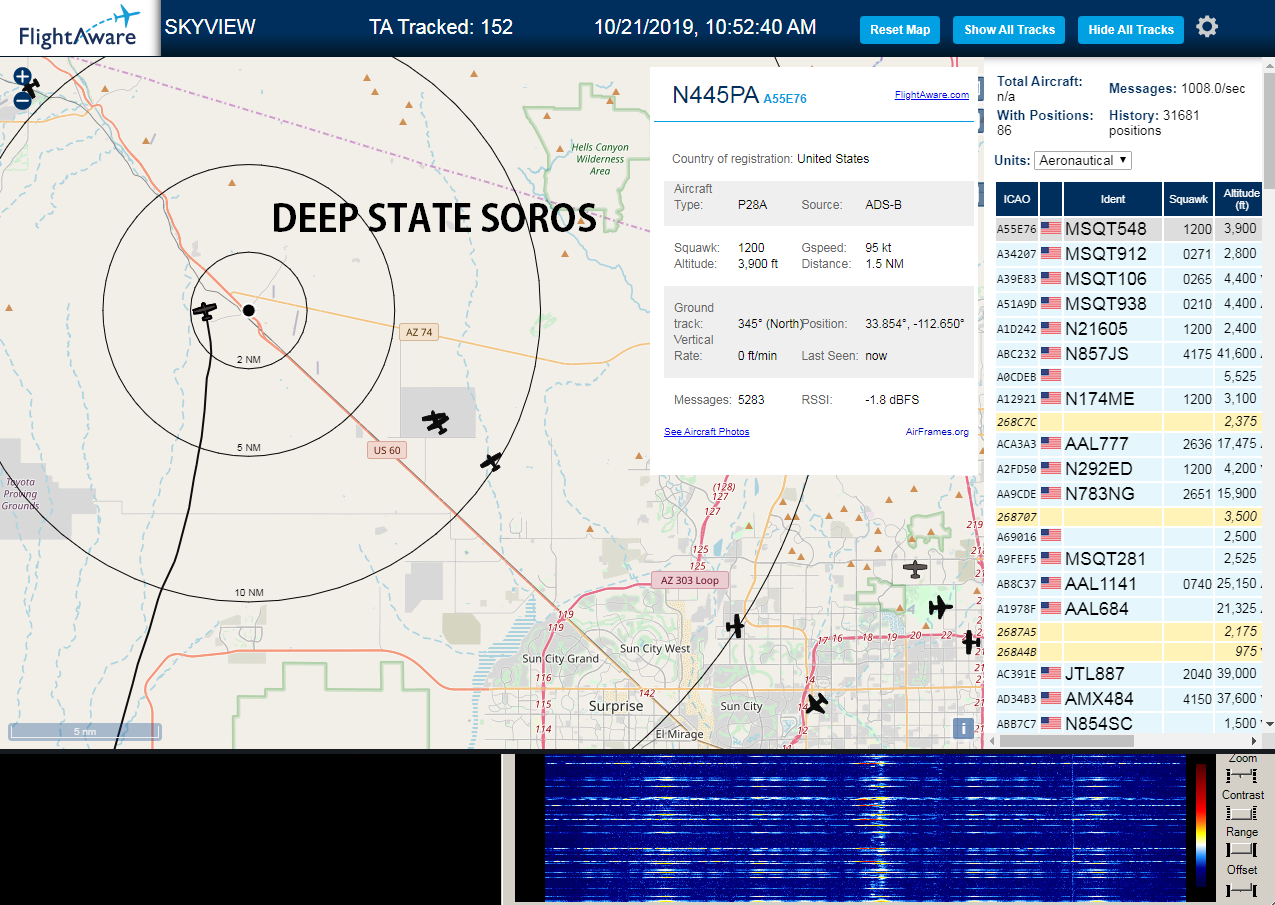Click the Hide All Tracks button
This screenshot has width=1275, height=905.
[x=1131, y=30]
